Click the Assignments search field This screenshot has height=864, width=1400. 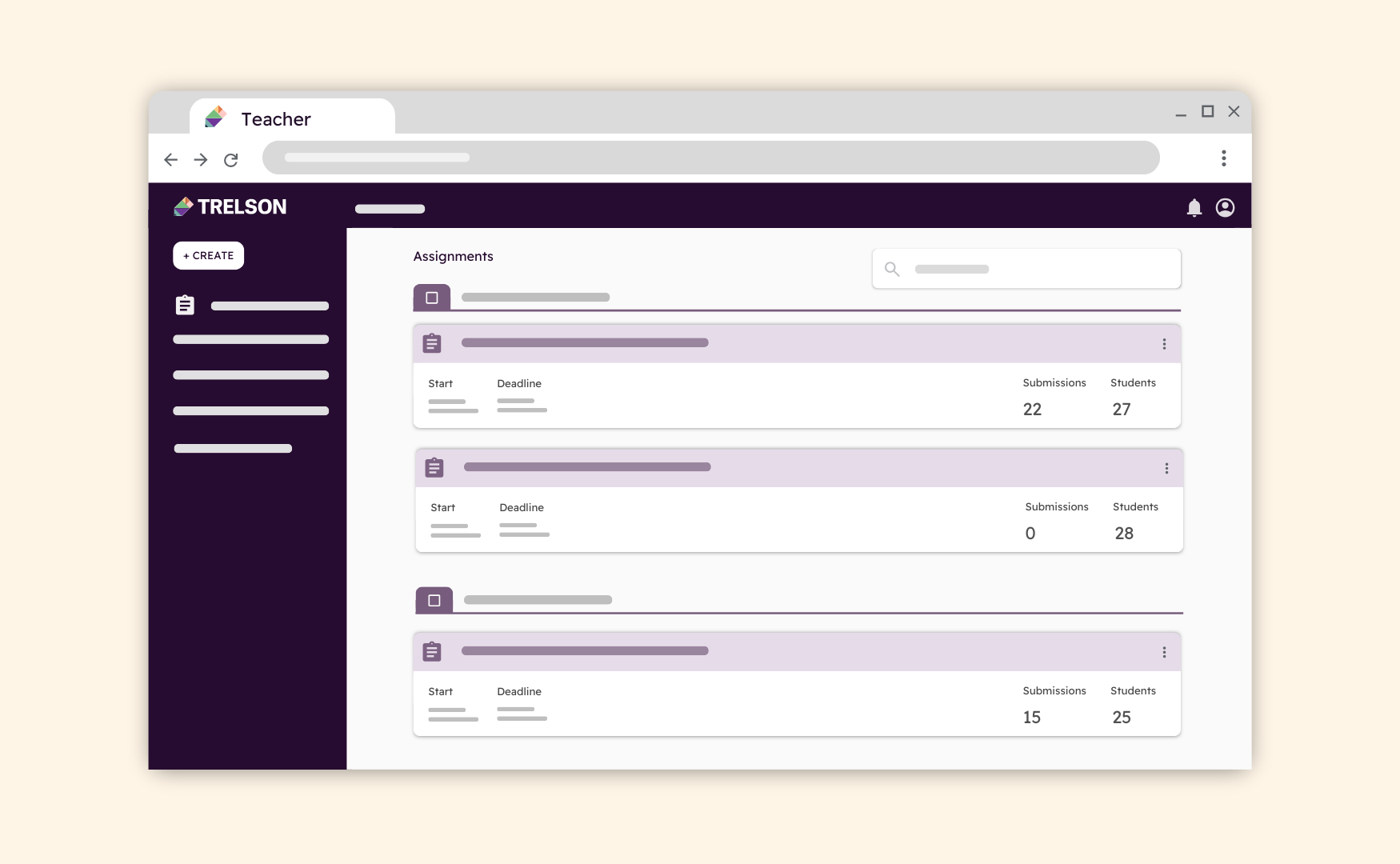pyautogui.click(x=1026, y=269)
